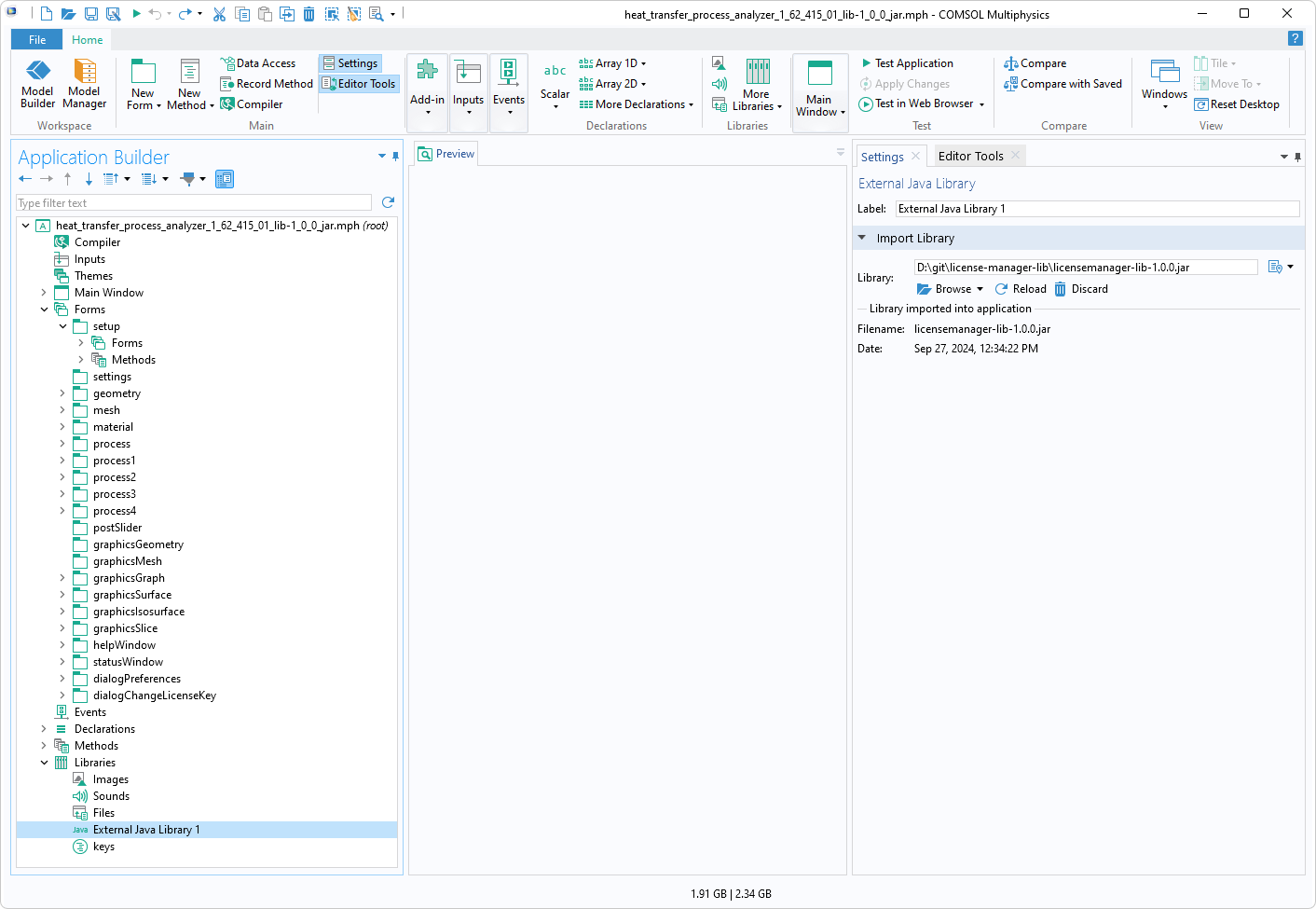This screenshot has height=909, width=1316.
Task: Select the Themes tree item
Action: click(93, 276)
